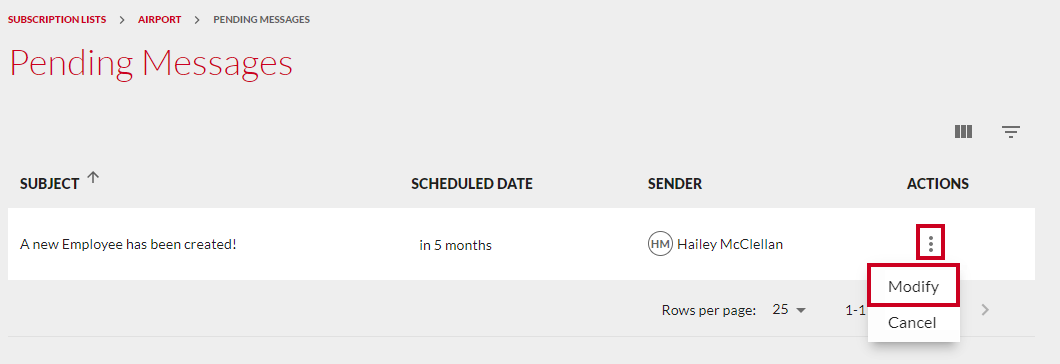Click the ascending sort arrow beside Subject
The width and height of the screenshot is (1060, 364).
[93, 178]
